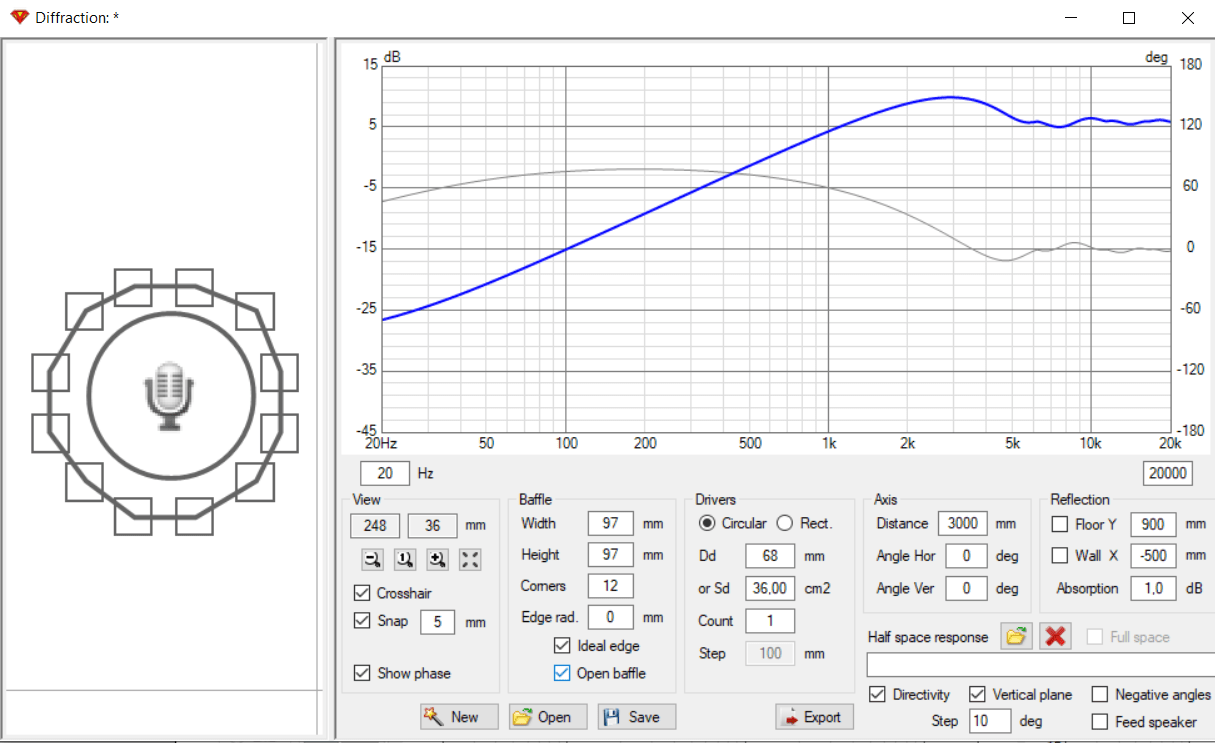This screenshot has width=1215, height=743.
Task: Clear half space response with red X
Action: point(1056,637)
